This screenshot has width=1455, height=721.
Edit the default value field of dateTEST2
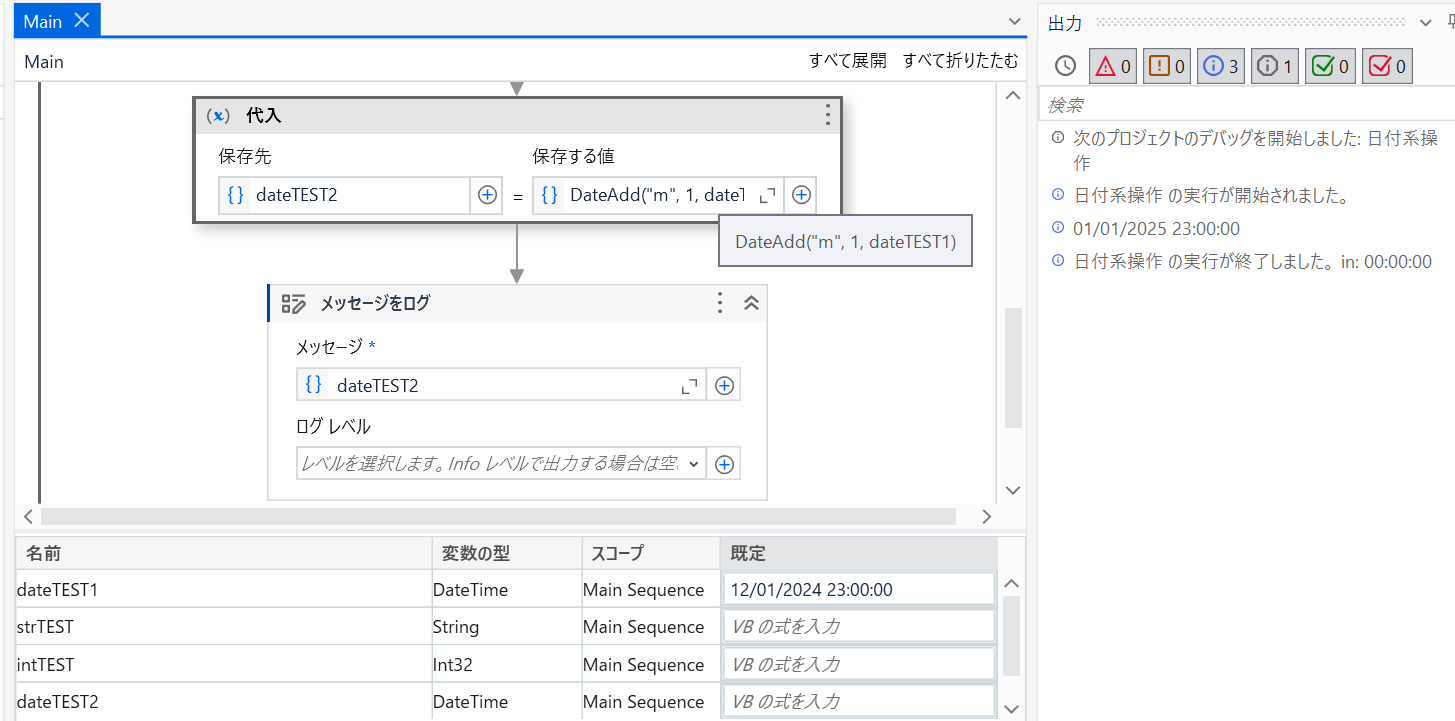858,702
